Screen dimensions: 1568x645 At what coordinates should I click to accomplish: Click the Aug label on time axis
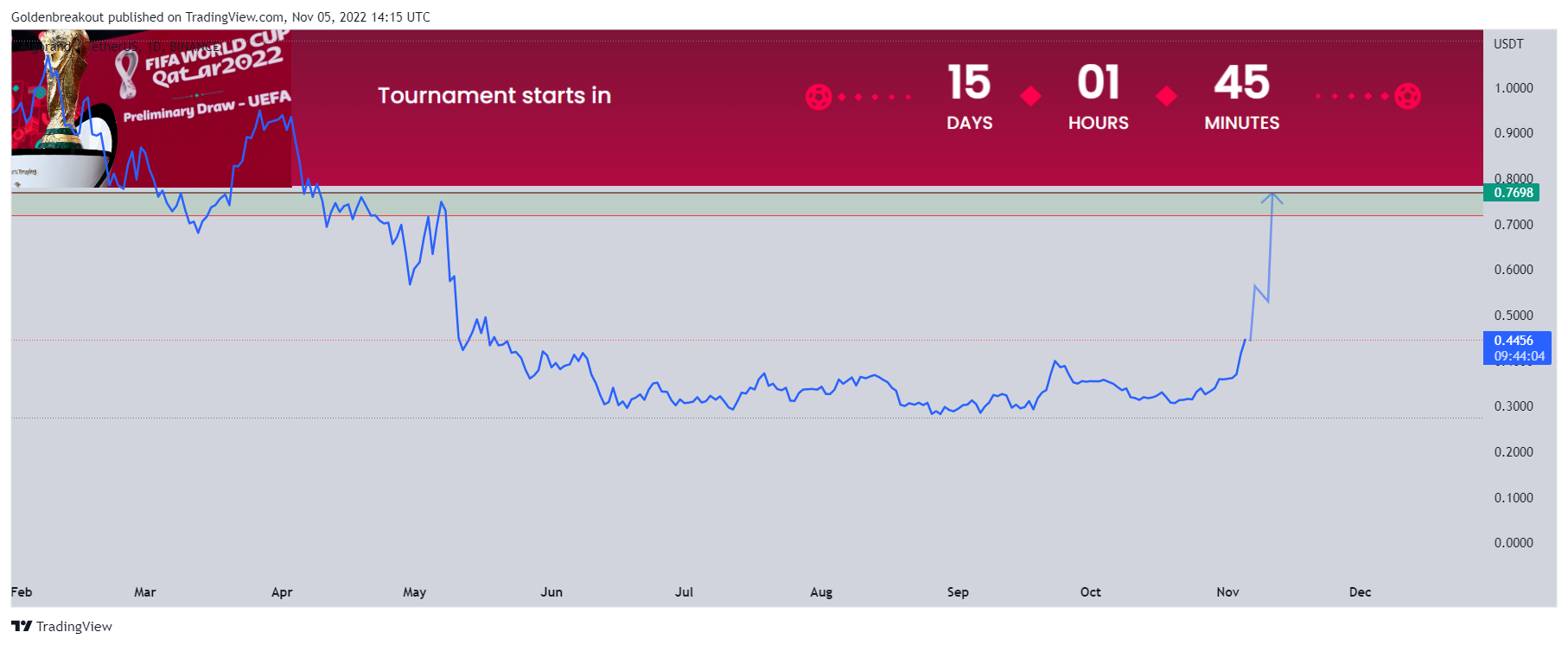[x=821, y=592]
